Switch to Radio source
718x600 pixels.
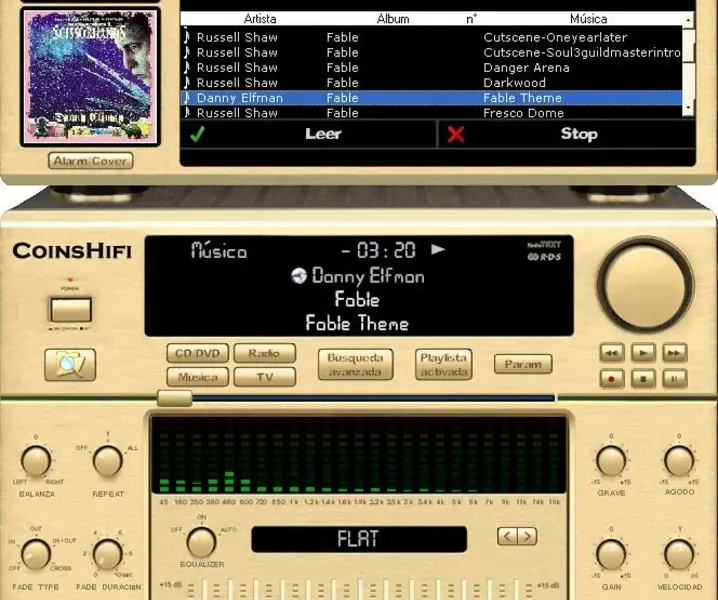[265, 354]
